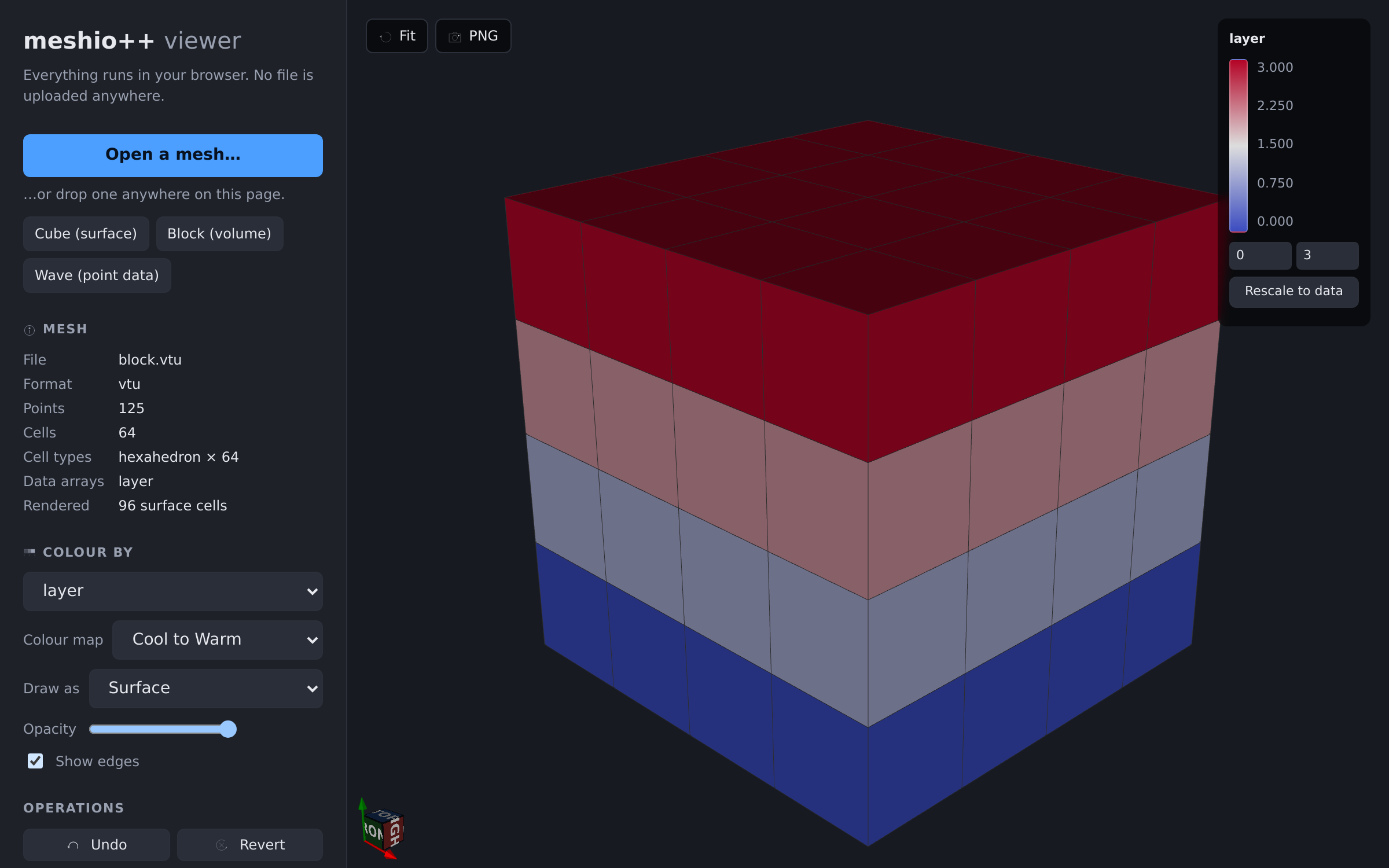Open the Colour map Cool to Warm dropdown

218,639
